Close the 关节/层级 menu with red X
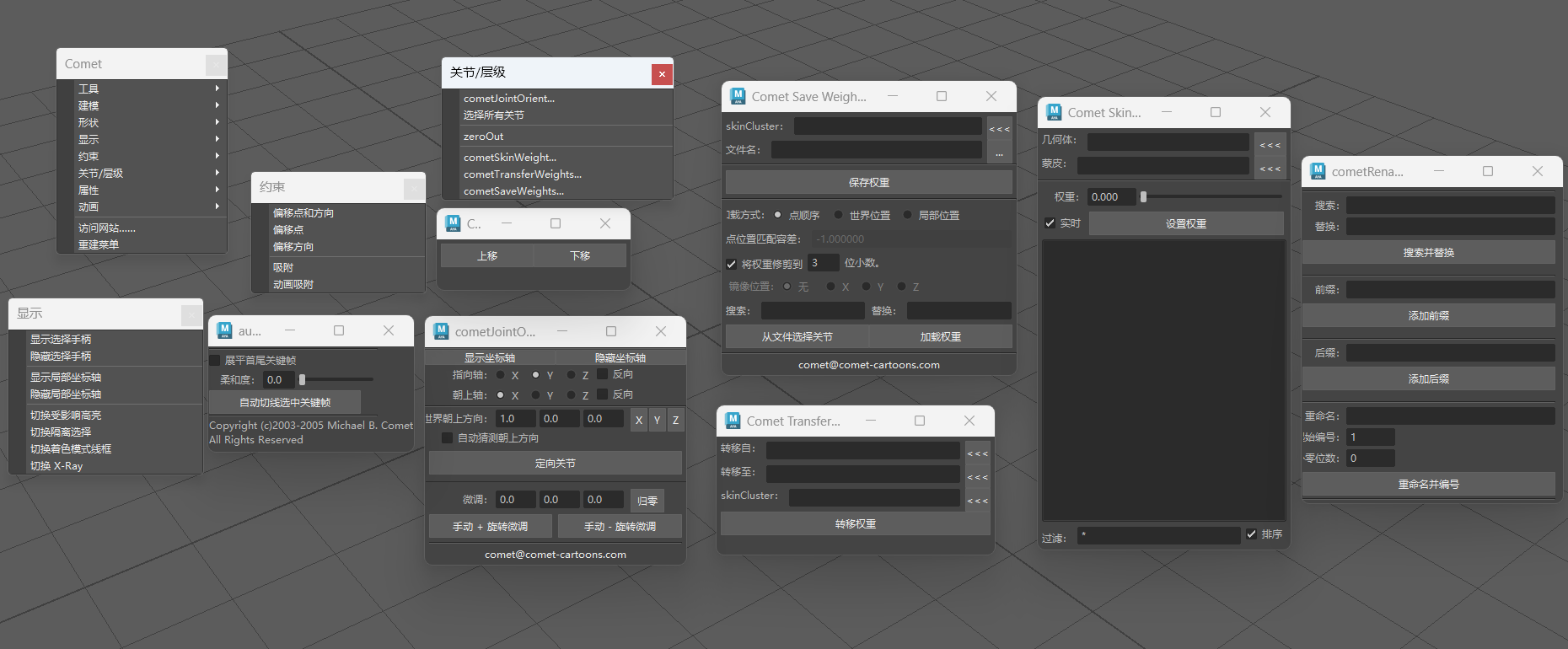 coord(662,74)
